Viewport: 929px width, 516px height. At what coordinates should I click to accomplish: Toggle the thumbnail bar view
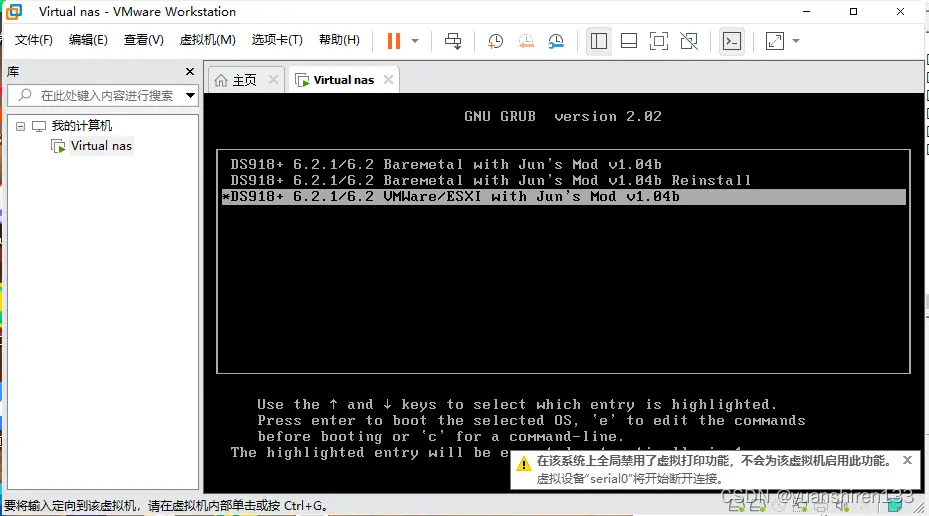[629, 41]
